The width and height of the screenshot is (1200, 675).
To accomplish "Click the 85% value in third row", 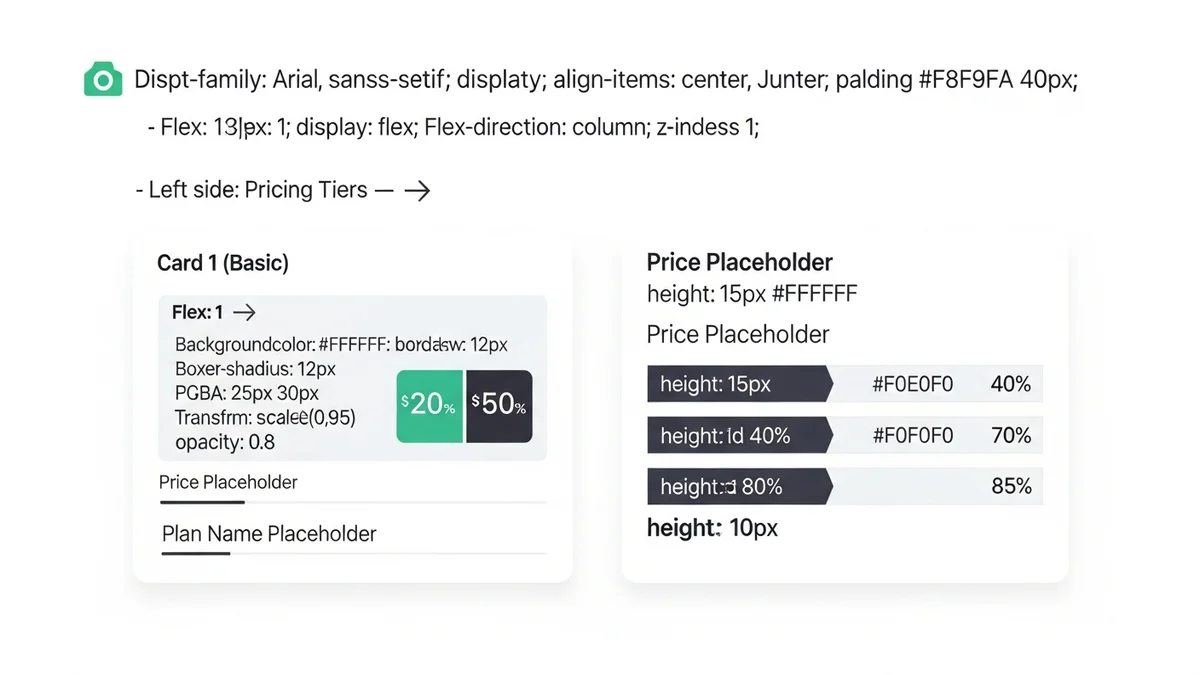I will pyautogui.click(x=1010, y=487).
